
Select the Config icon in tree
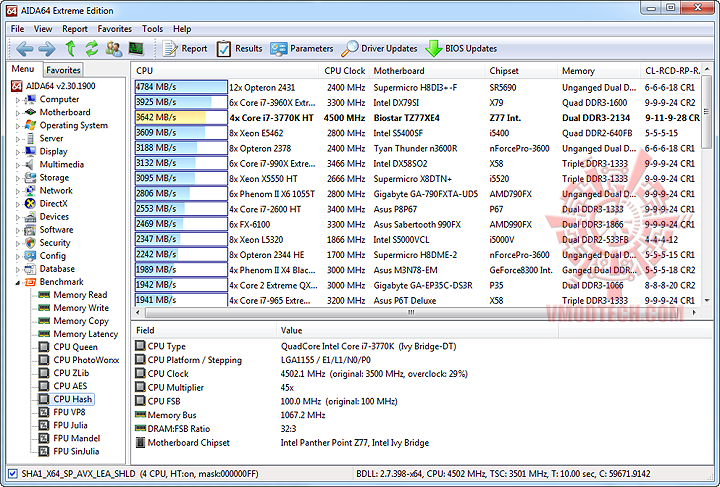point(30,256)
